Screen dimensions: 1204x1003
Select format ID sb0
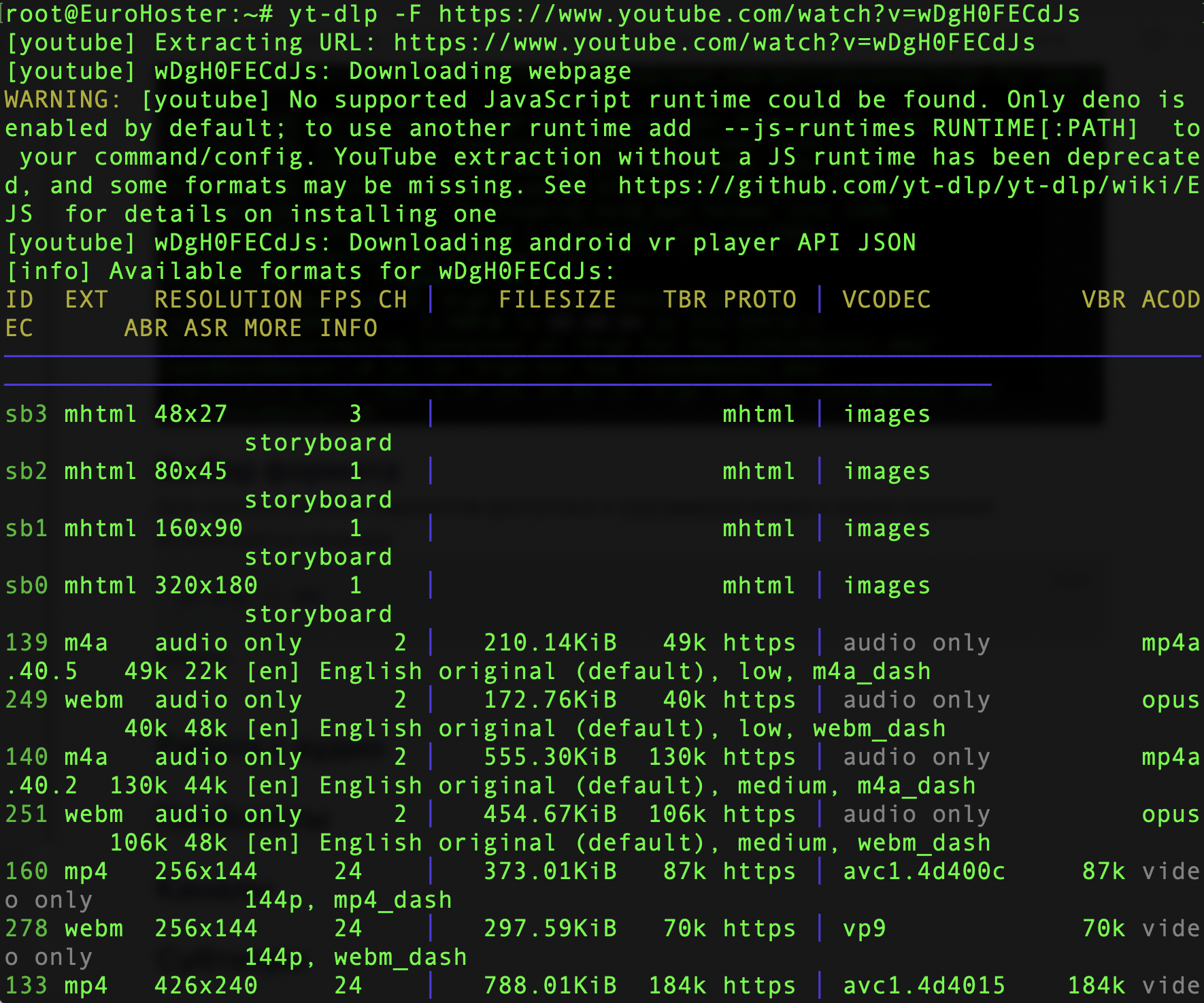27,585
